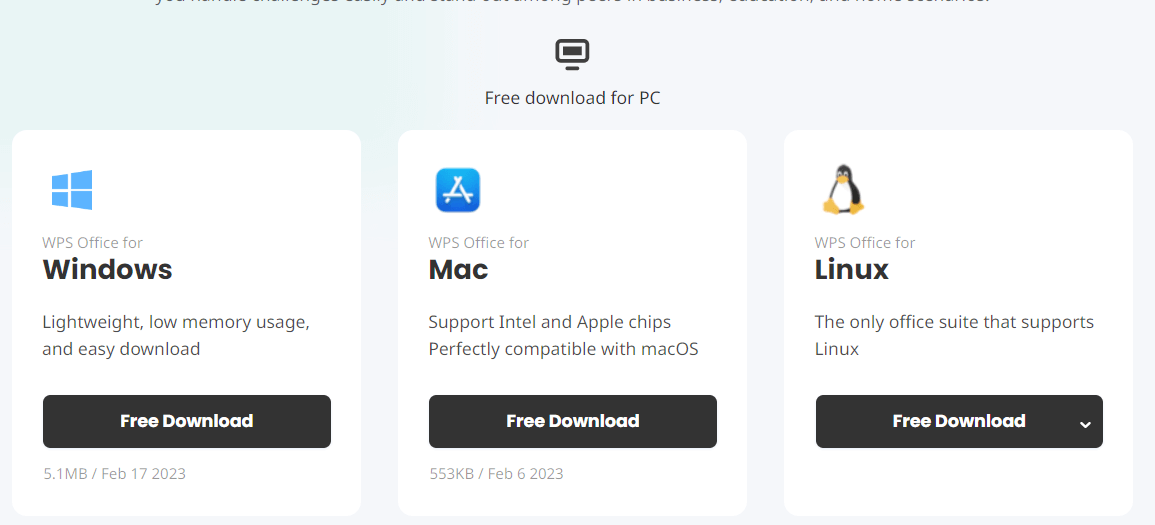The width and height of the screenshot is (1155, 525).
Task: Click the 553KB / Feb 6 2023 text
Action: pos(496,473)
